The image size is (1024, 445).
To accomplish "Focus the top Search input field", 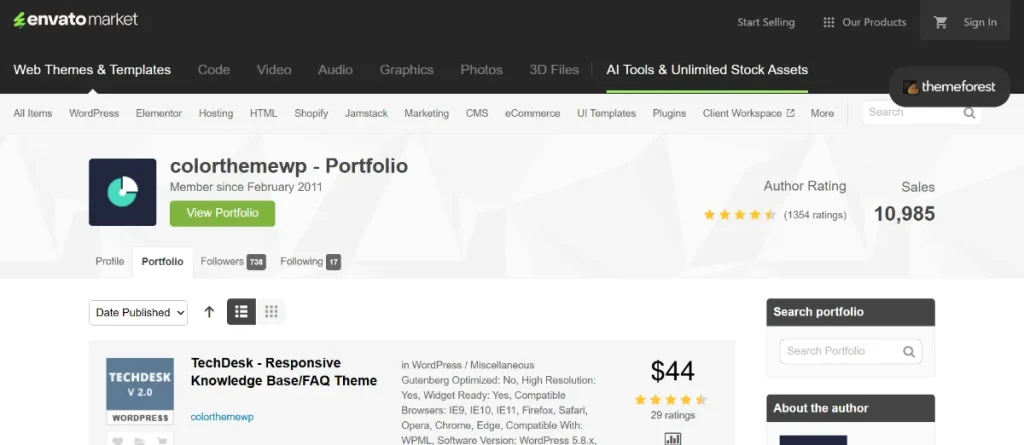I will pyautogui.click(x=921, y=112).
